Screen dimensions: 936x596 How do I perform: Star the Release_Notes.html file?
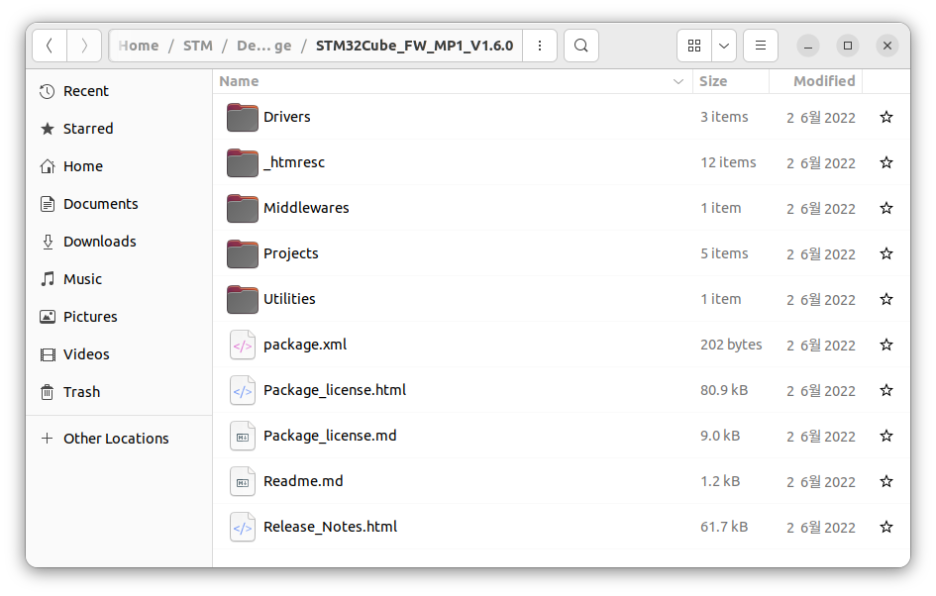(x=886, y=527)
